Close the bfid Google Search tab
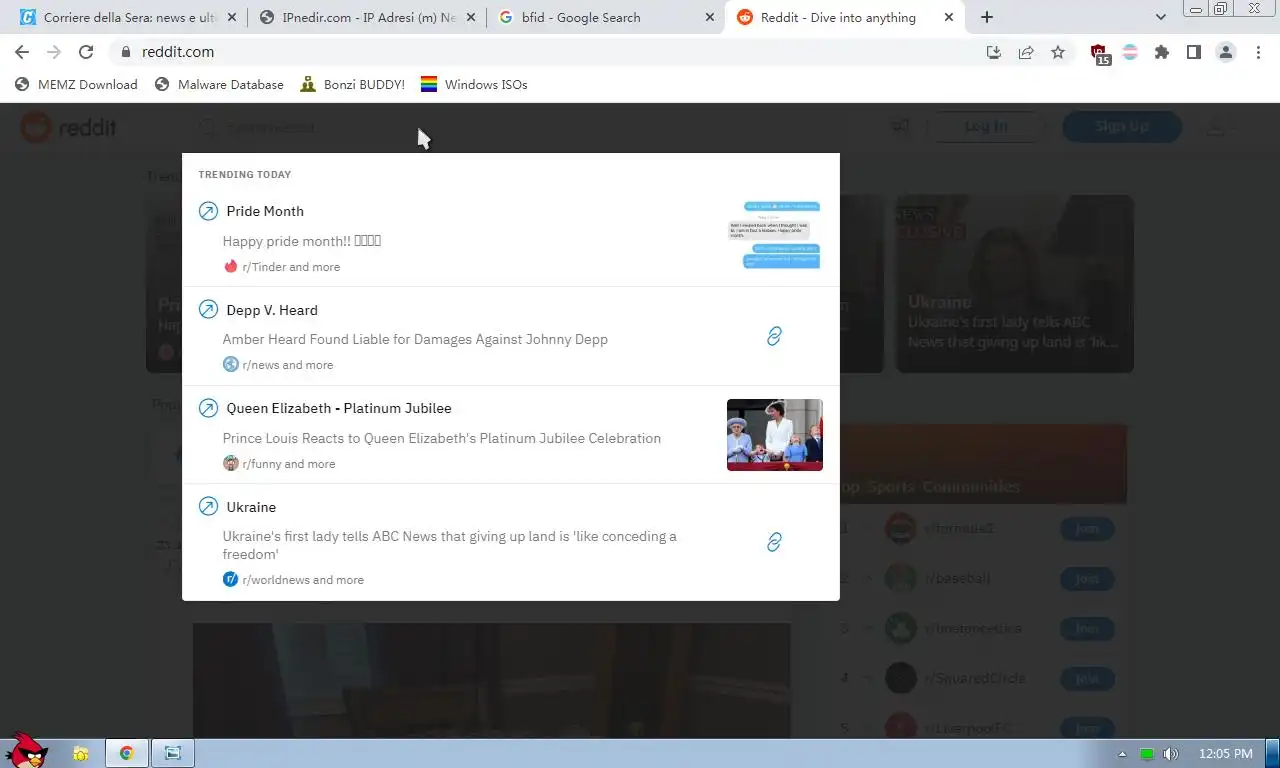This screenshot has height=768, width=1280. coord(709,17)
